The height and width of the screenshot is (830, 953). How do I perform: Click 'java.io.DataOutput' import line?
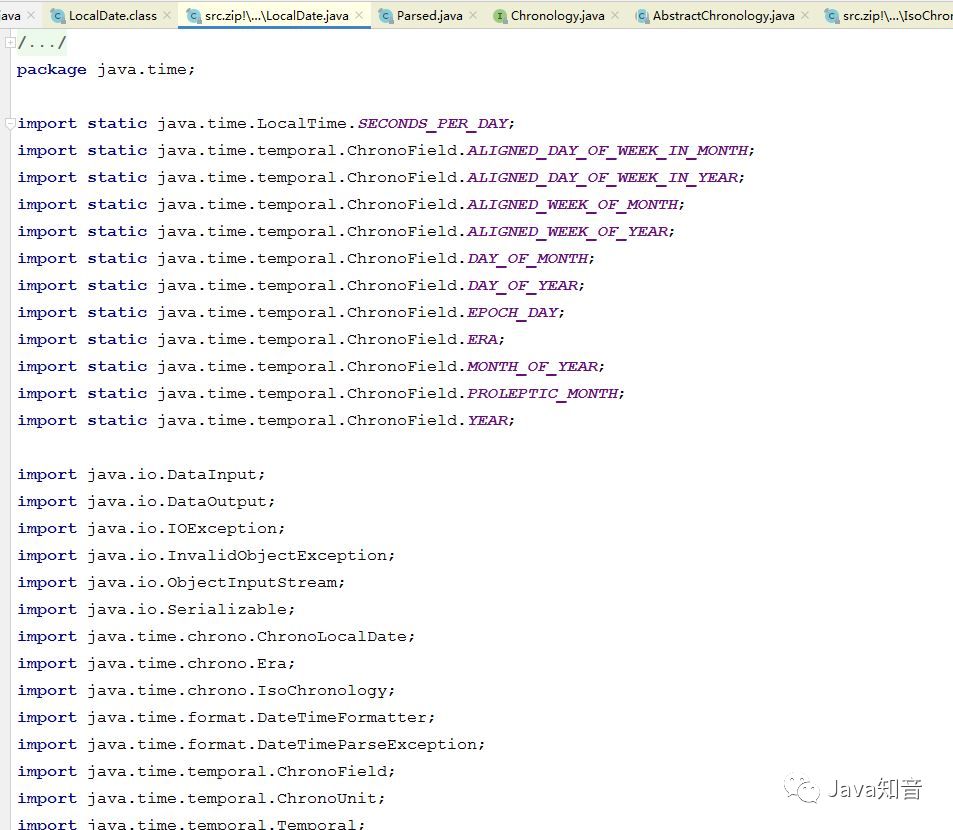pyautogui.click(x=146, y=501)
